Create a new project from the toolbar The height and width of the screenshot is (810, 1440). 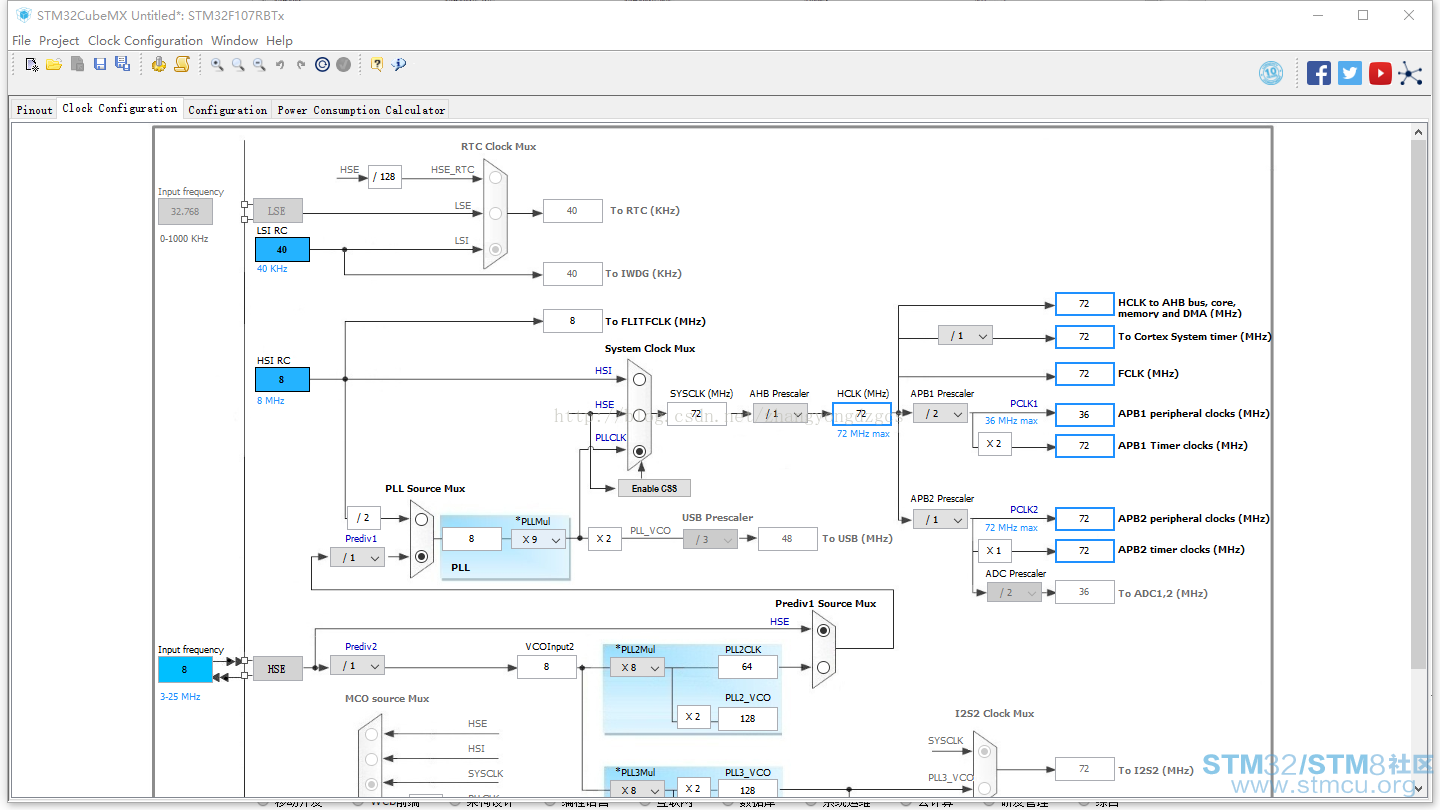coord(32,64)
